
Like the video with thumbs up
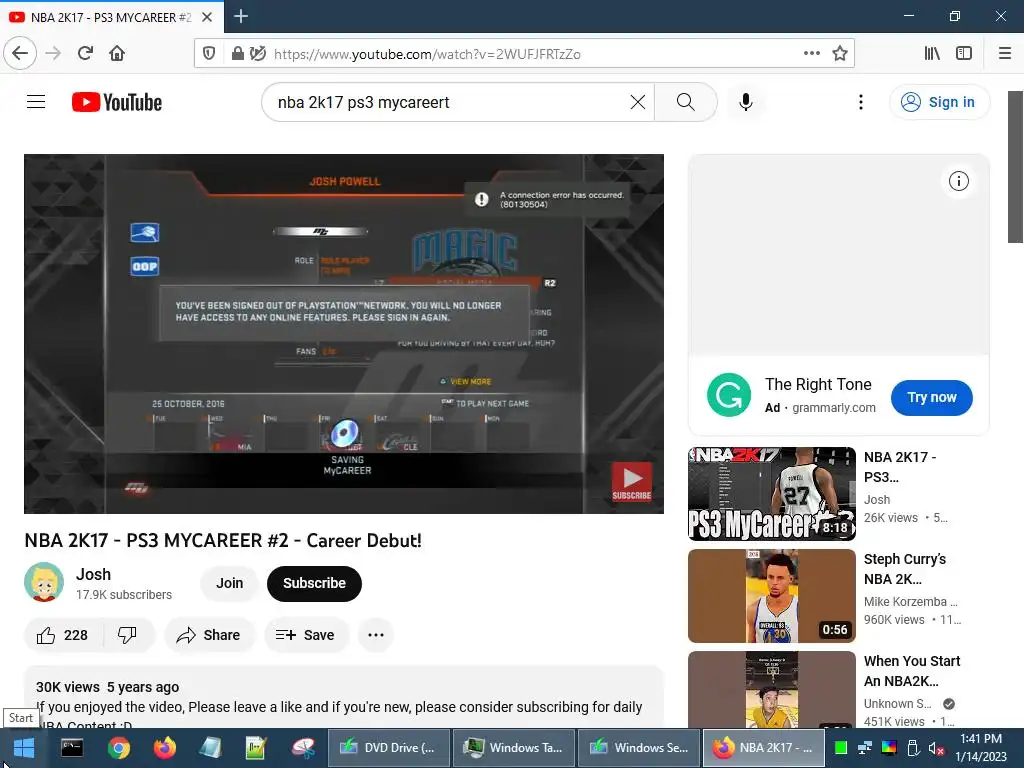(x=63, y=635)
